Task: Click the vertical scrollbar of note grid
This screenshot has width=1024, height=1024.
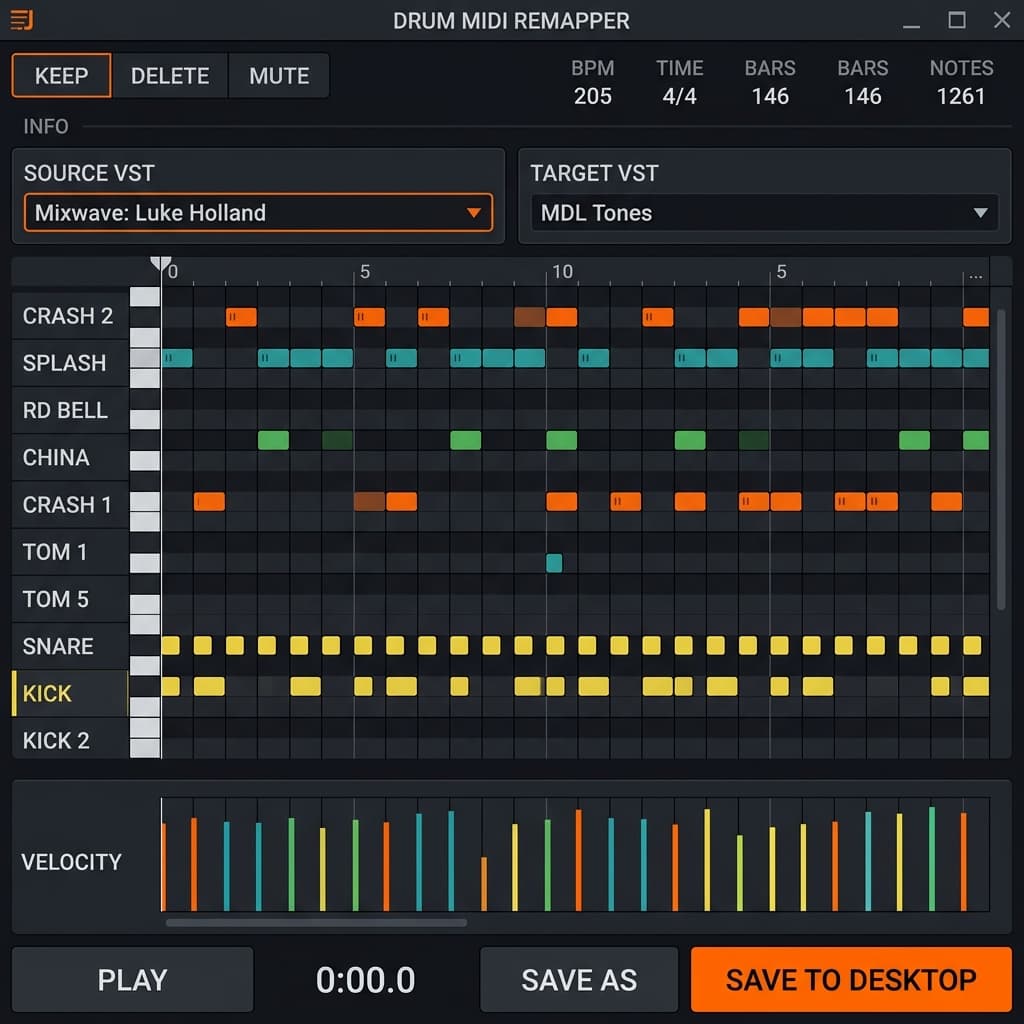Action: coord(1000,460)
